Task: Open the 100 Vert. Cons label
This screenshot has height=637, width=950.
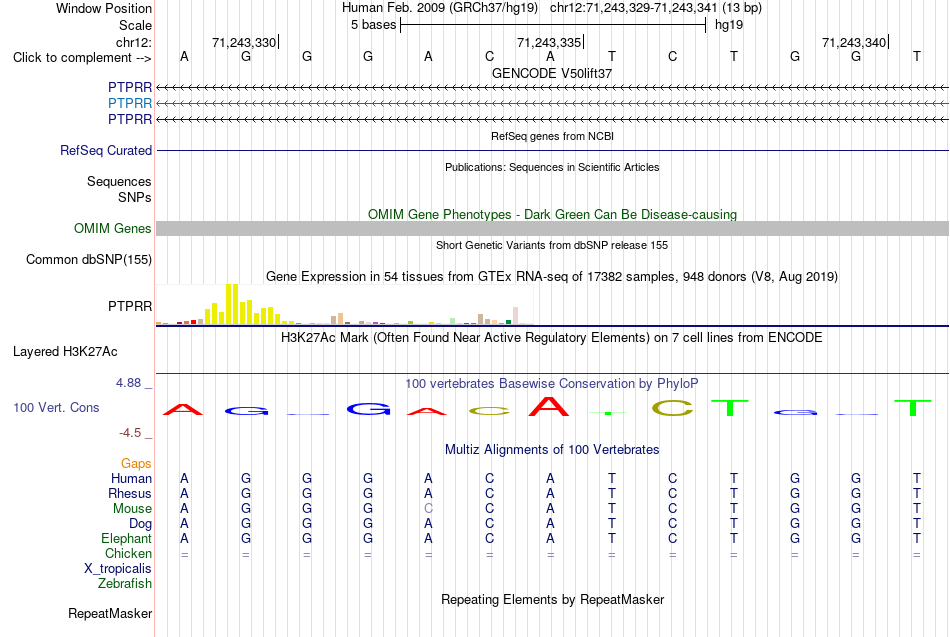Action: [x=56, y=407]
